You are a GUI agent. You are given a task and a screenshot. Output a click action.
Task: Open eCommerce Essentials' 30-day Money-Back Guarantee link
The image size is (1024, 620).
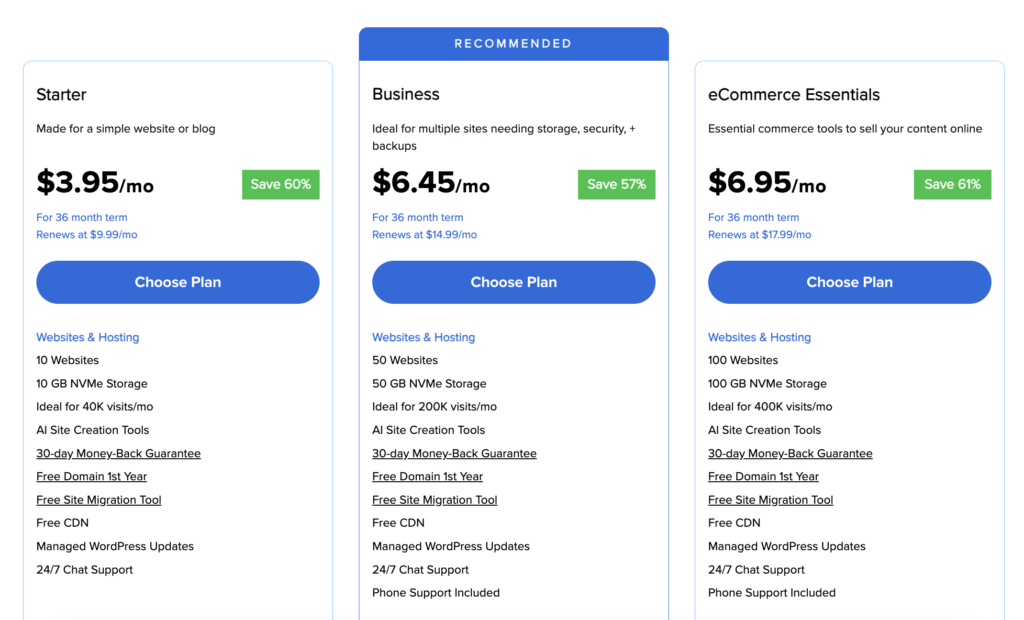(x=790, y=453)
